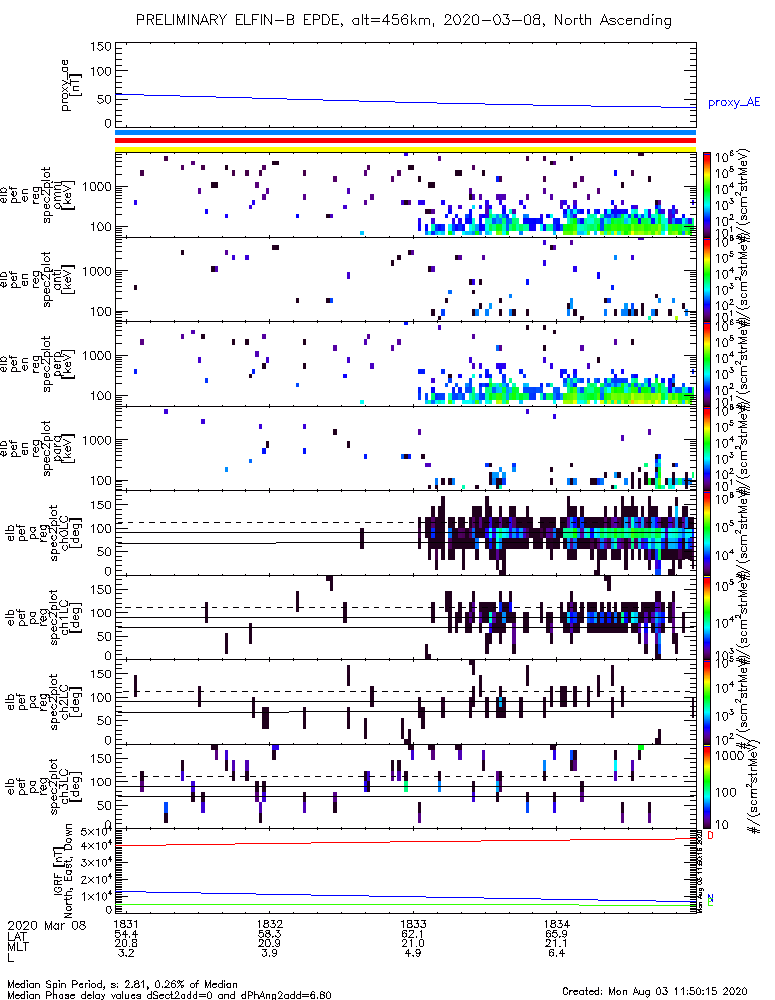
Task: Click the ch2LC panel color scale bar
Action: [706, 702]
